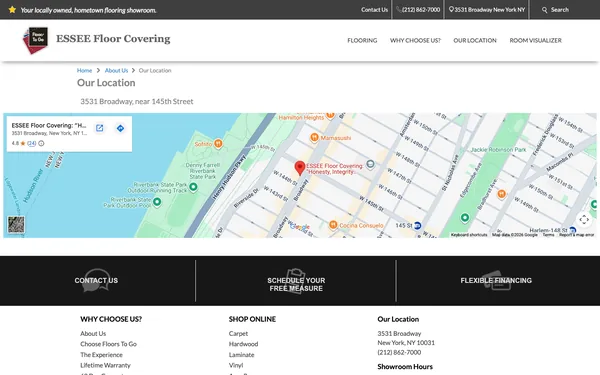600x375 pixels.
Task: Open Lifetime Warranty footer link
Action: [105, 365]
